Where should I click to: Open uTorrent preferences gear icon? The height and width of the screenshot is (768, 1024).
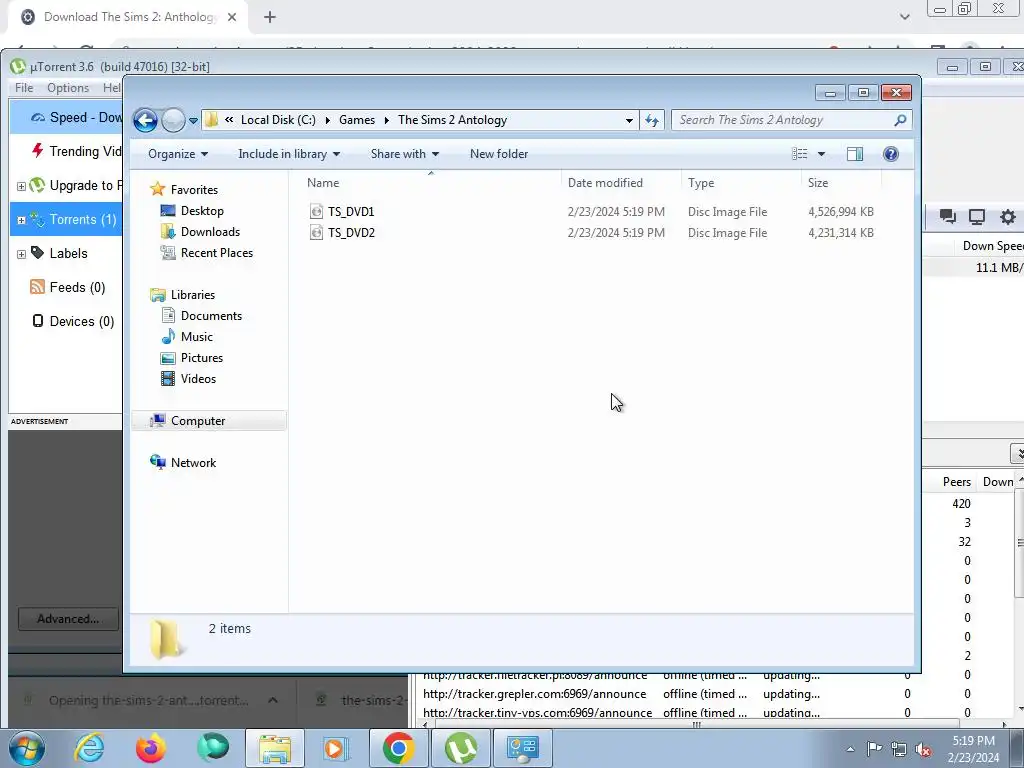point(1008,217)
